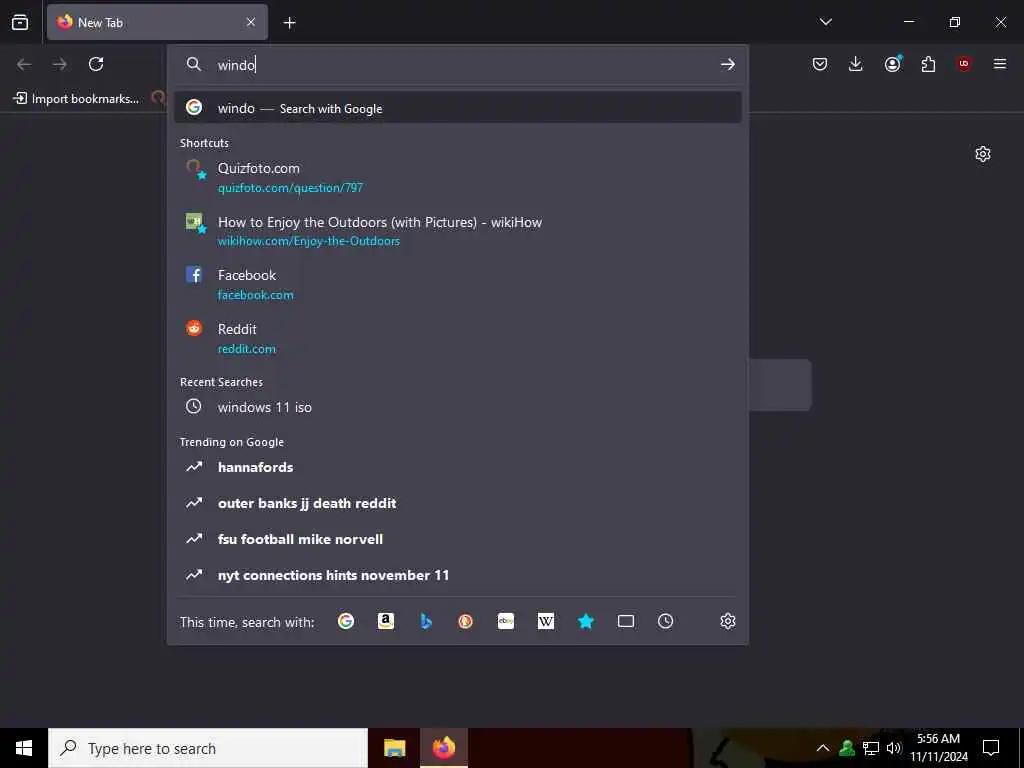Open the Firefox account menu
The height and width of the screenshot is (768, 1024).
point(892,64)
